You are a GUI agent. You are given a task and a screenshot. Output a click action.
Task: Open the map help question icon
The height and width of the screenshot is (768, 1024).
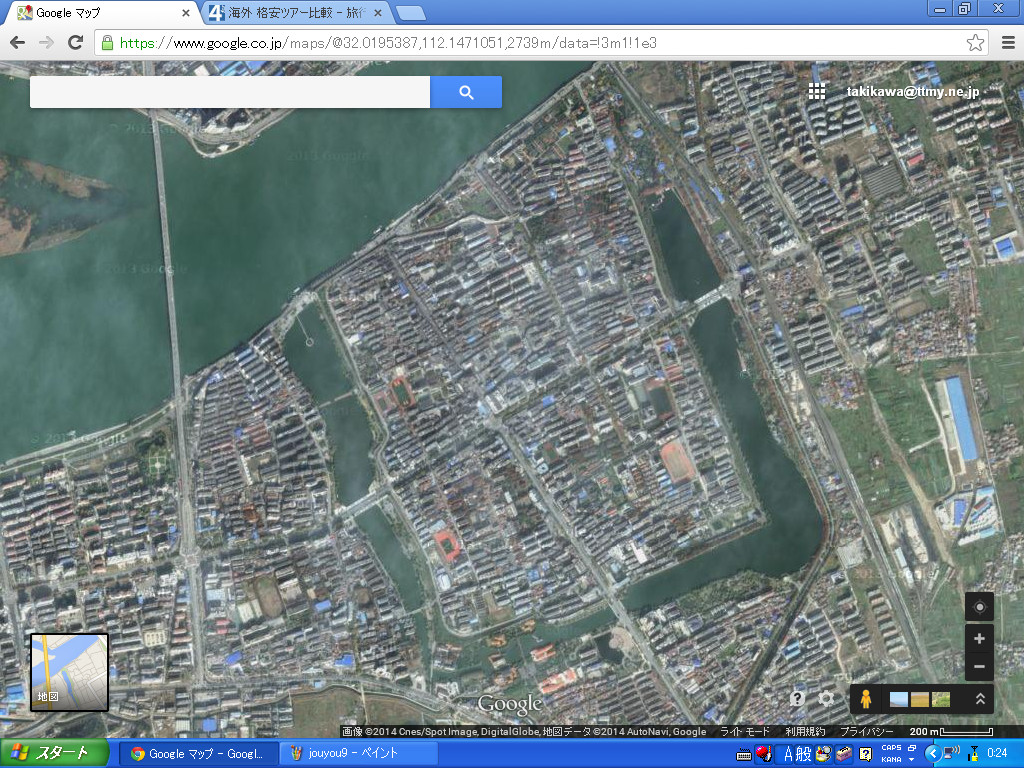tap(797, 698)
